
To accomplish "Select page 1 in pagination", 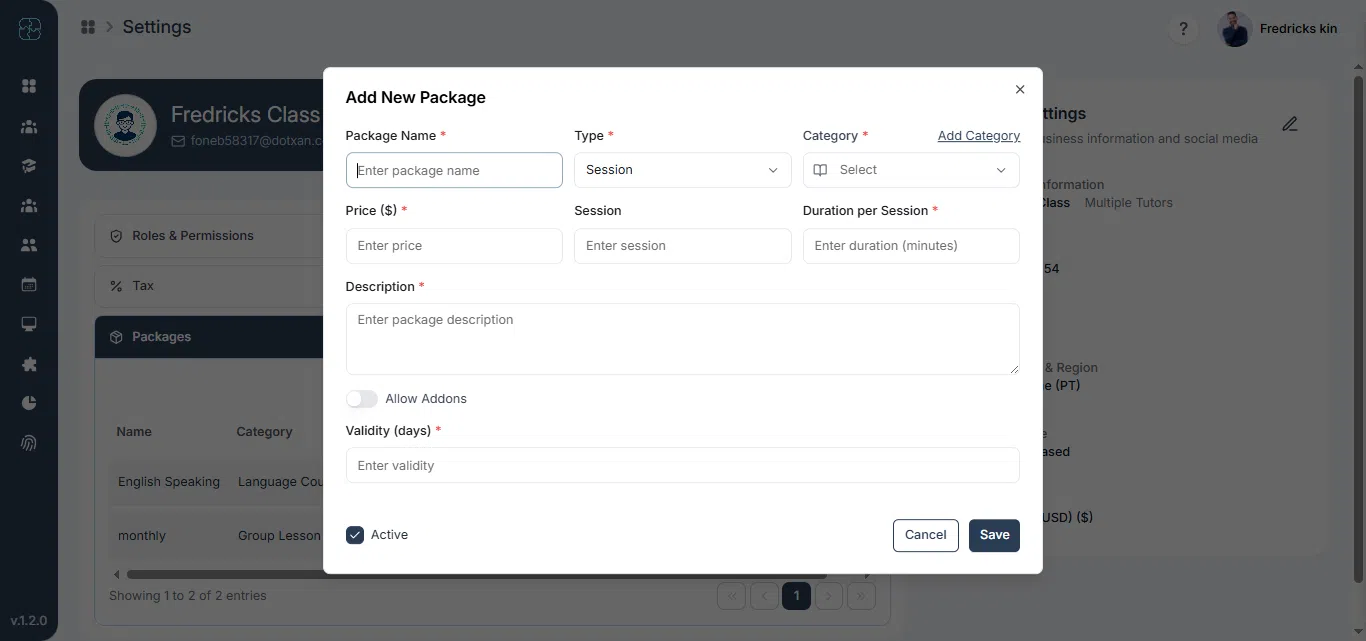I will tap(796, 596).
